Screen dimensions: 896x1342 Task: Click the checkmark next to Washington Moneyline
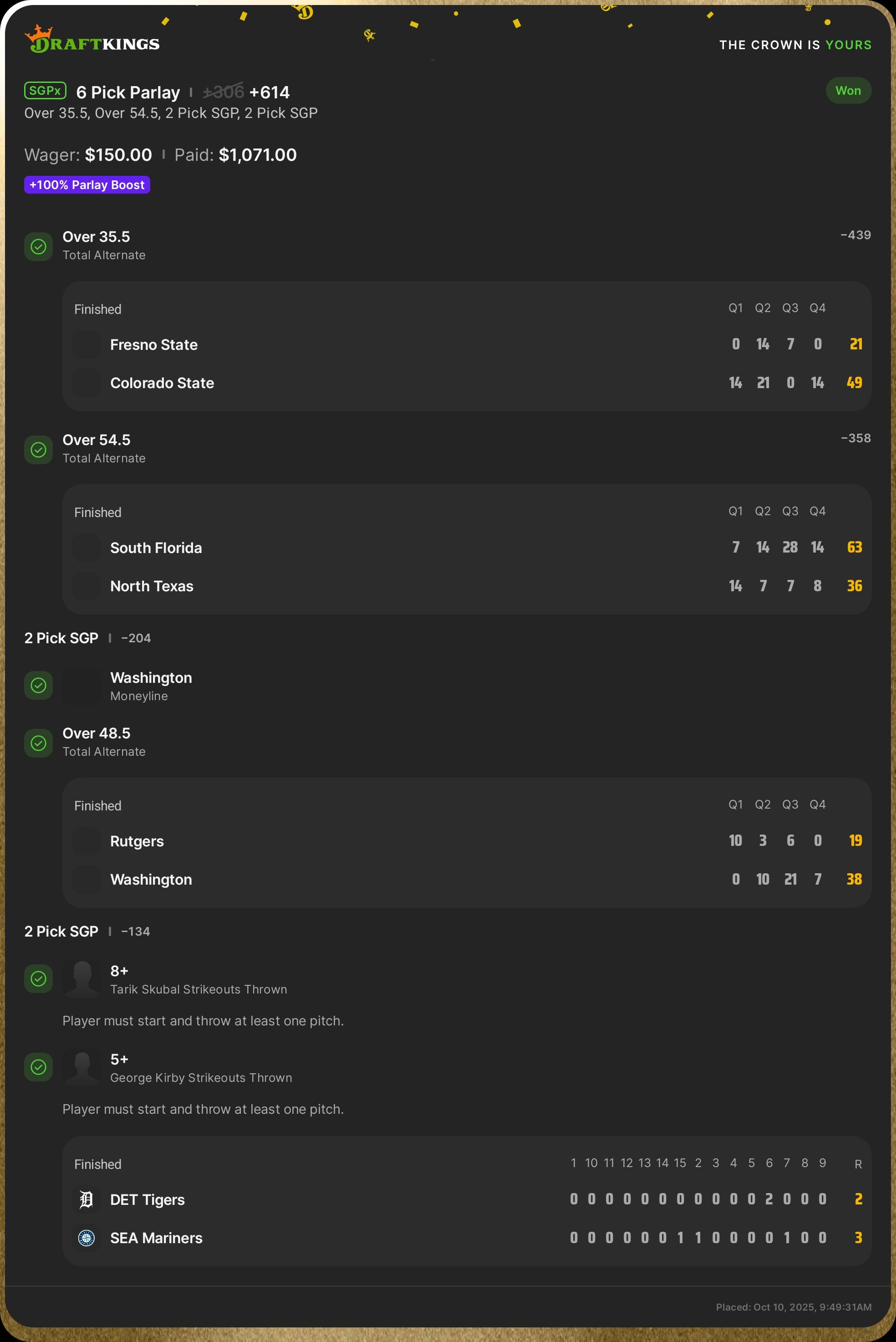click(38, 685)
